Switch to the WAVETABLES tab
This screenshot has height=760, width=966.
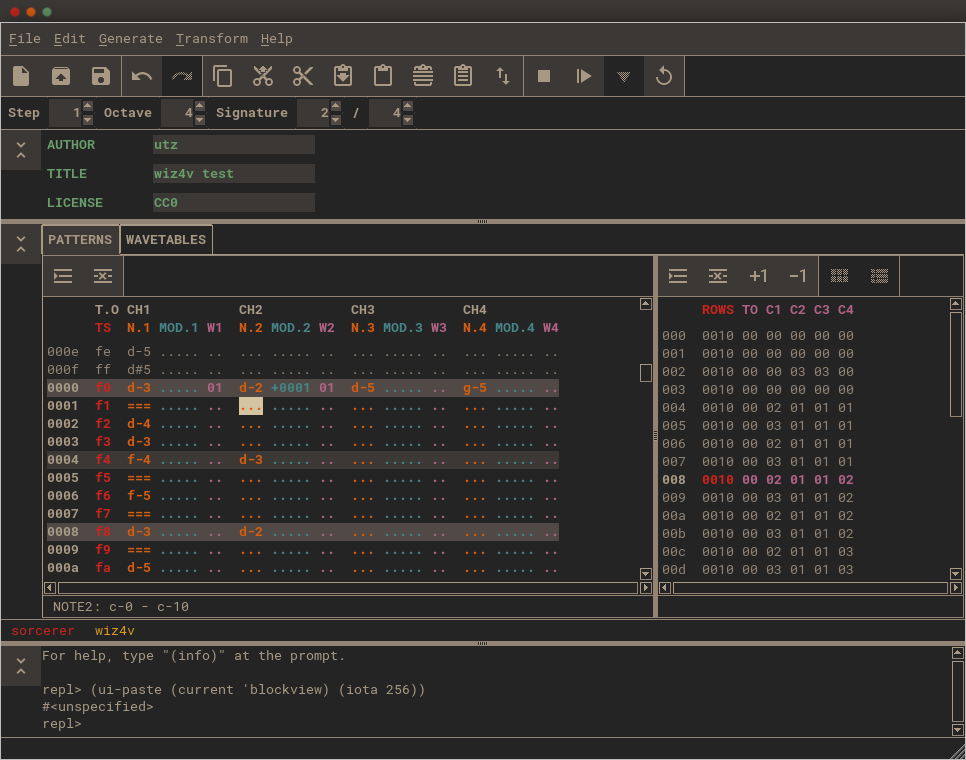tap(166, 240)
